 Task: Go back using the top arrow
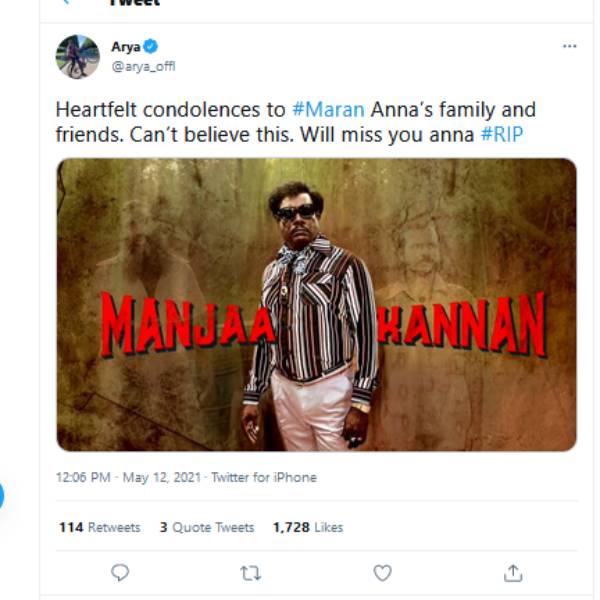[x=66, y=3]
